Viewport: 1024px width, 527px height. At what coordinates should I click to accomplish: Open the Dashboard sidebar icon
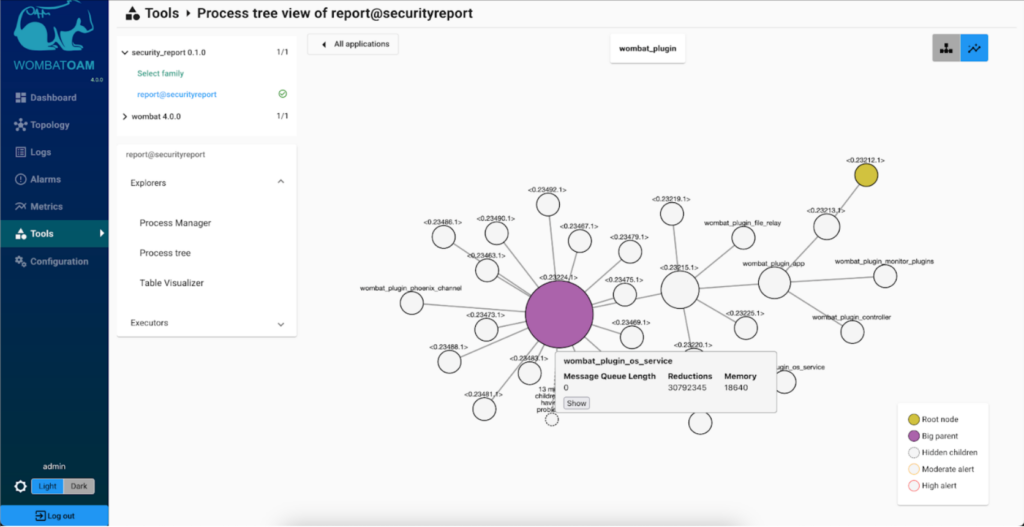point(20,98)
